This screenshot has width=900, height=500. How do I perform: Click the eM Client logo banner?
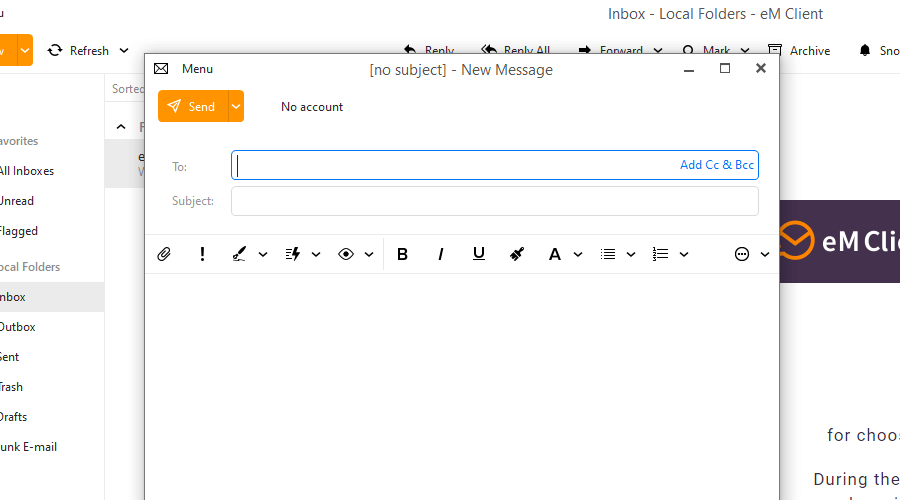[840, 241]
